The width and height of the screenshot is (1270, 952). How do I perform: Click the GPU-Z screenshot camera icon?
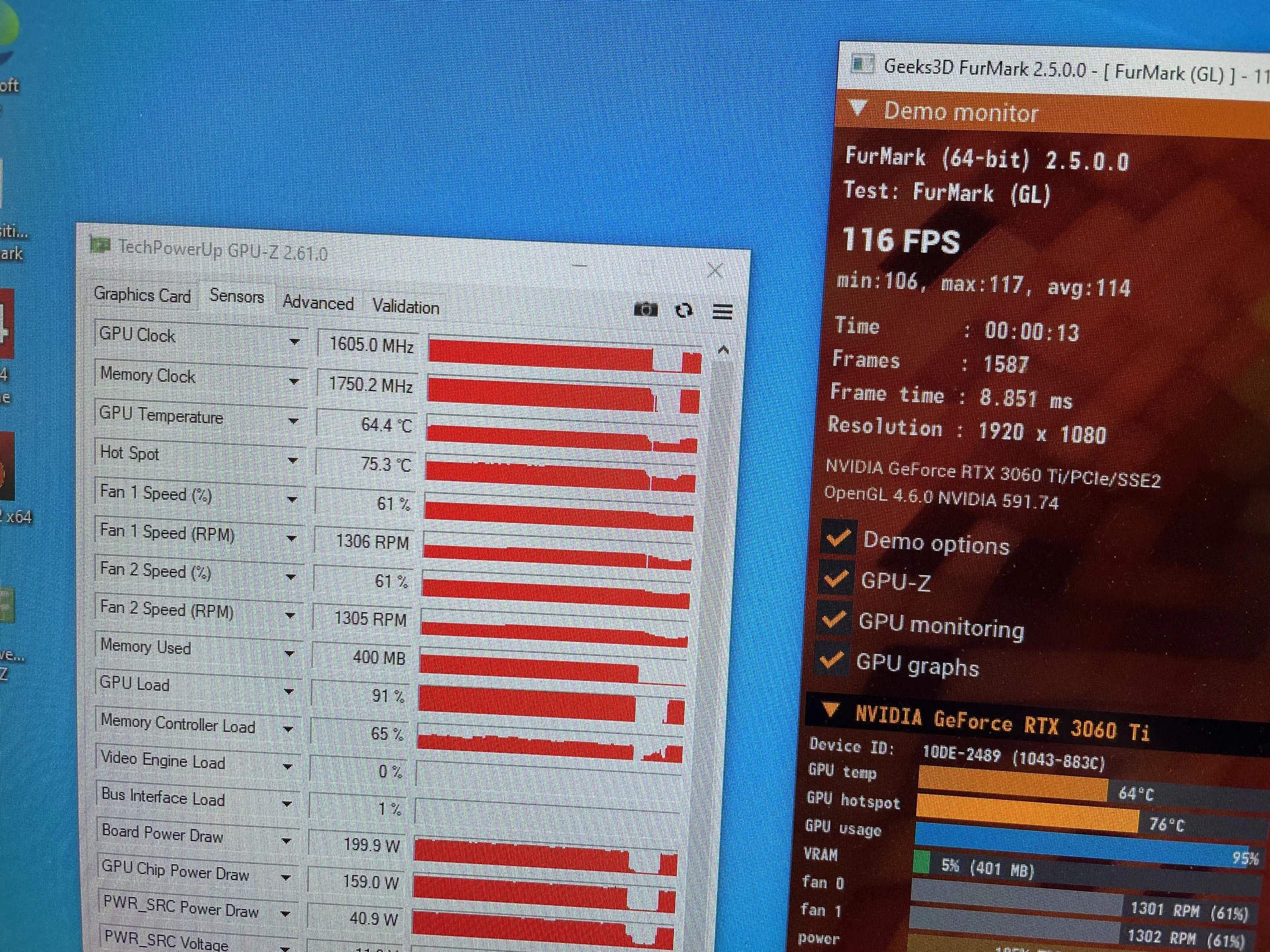tap(646, 309)
